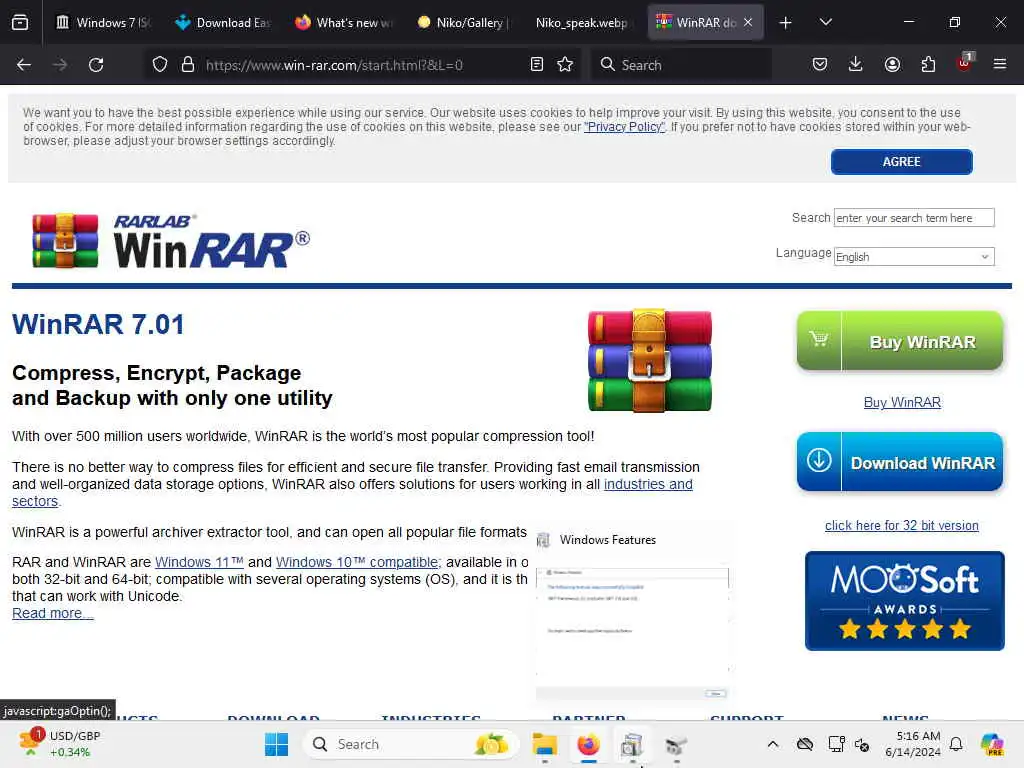Click the Windows Features window preview
The height and width of the screenshot is (768, 1024).
(x=632, y=614)
